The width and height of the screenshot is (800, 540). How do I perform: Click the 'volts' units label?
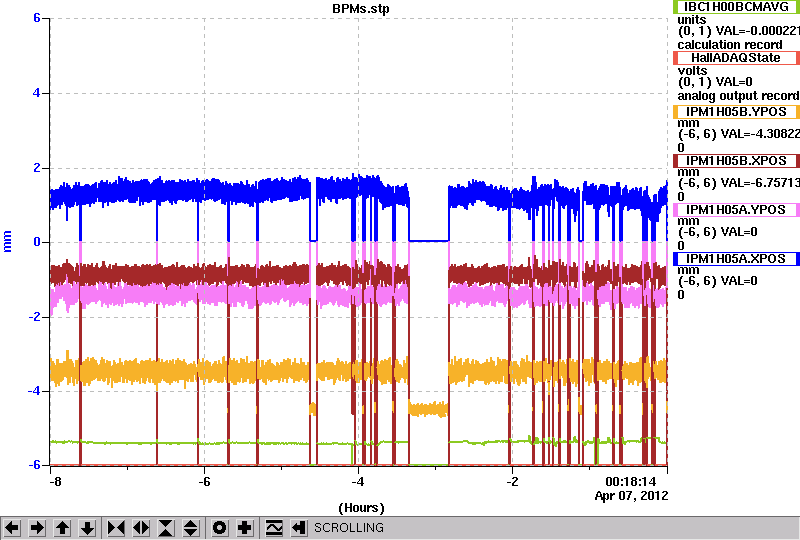(692, 70)
